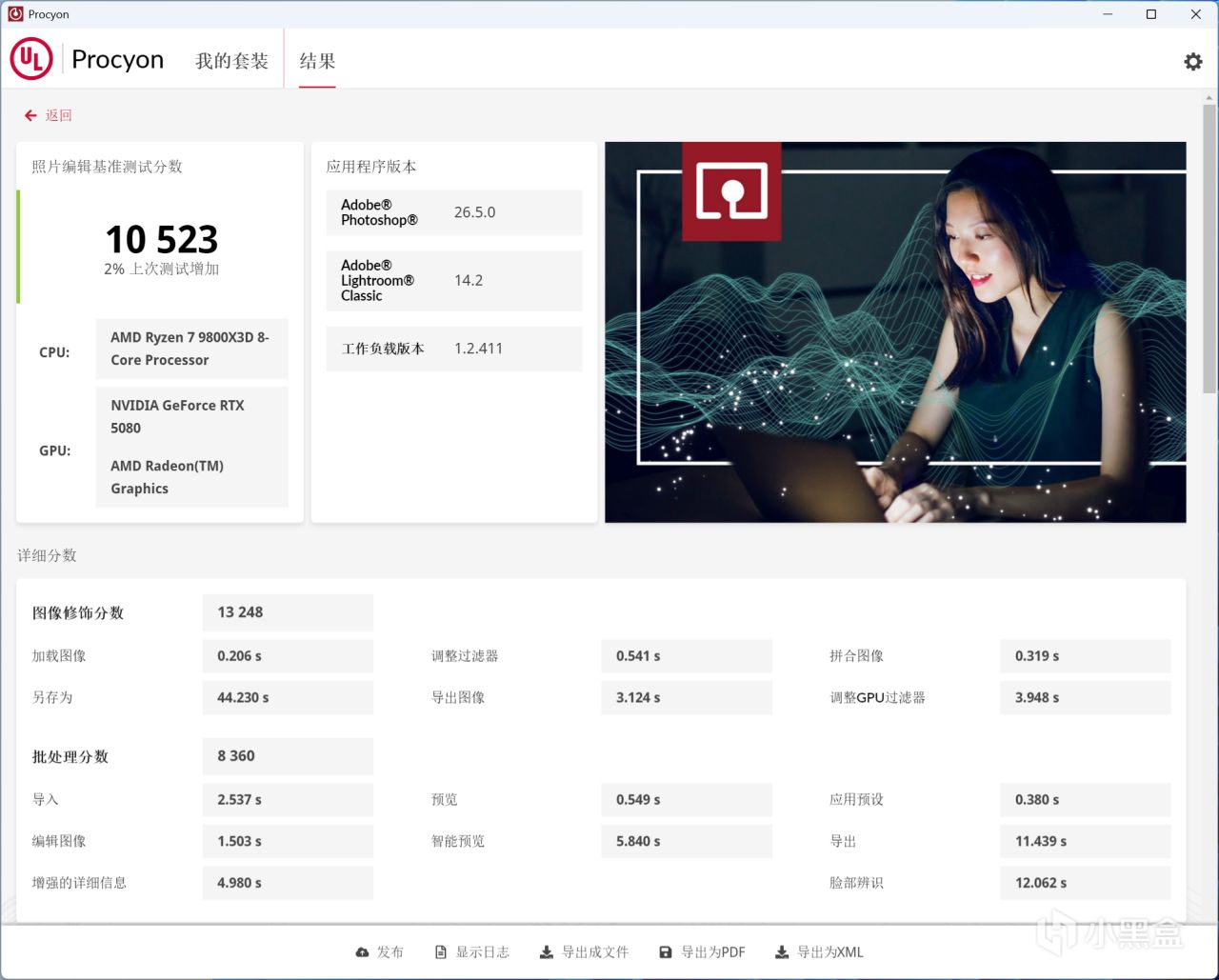This screenshot has height=980, width=1219.
Task: Select the overall score 10 523
Action: pyautogui.click(x=161, y=239)
